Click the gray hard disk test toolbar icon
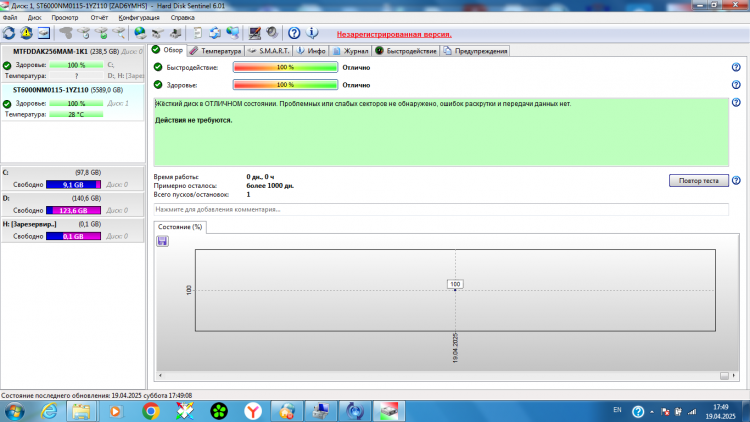The image size is (750, 422). [x=66, y=33]
